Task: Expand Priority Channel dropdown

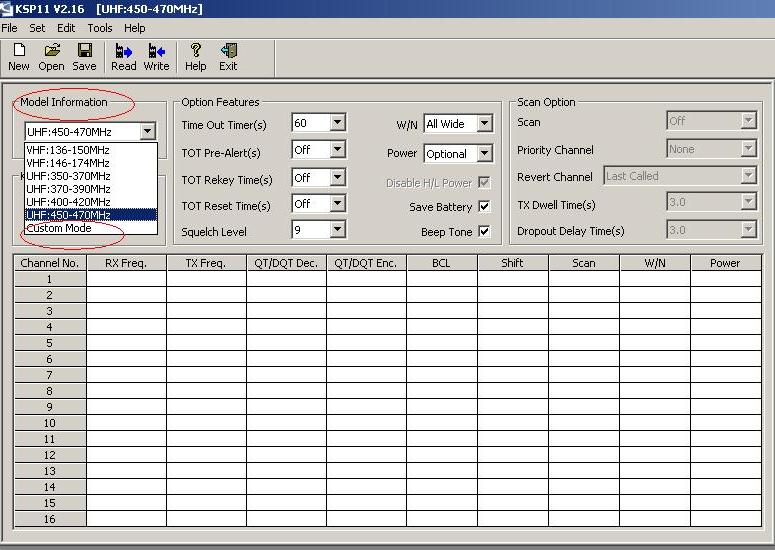Action: 748,148
